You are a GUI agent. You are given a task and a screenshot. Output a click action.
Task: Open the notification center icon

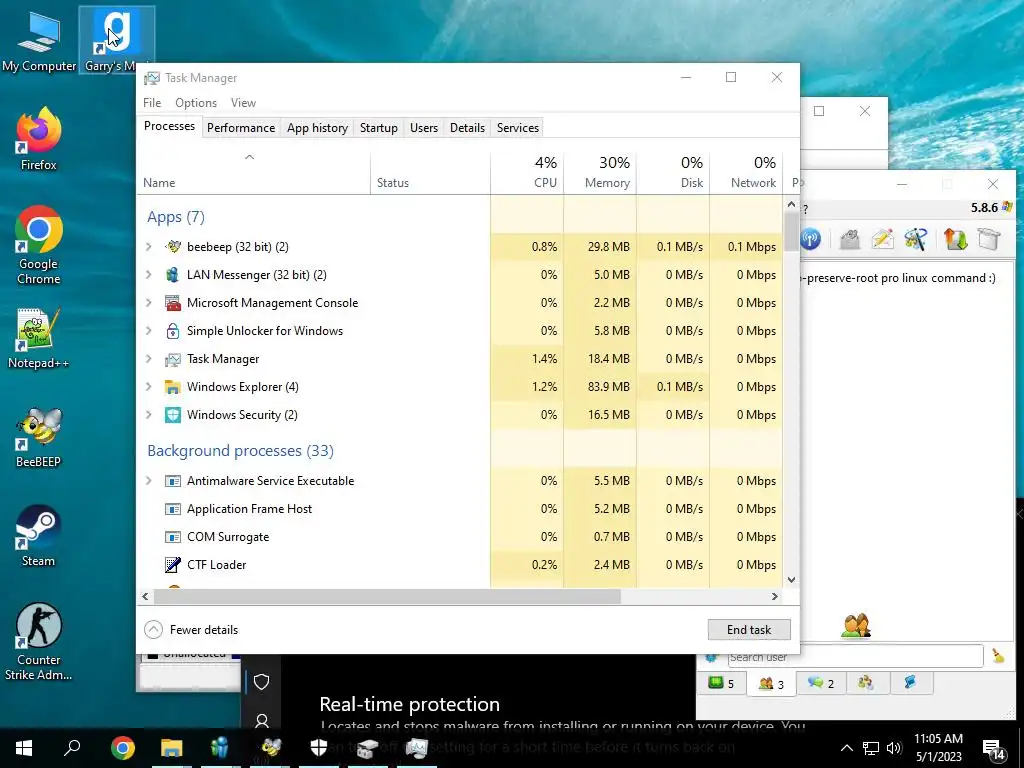(x=993, y=750)
